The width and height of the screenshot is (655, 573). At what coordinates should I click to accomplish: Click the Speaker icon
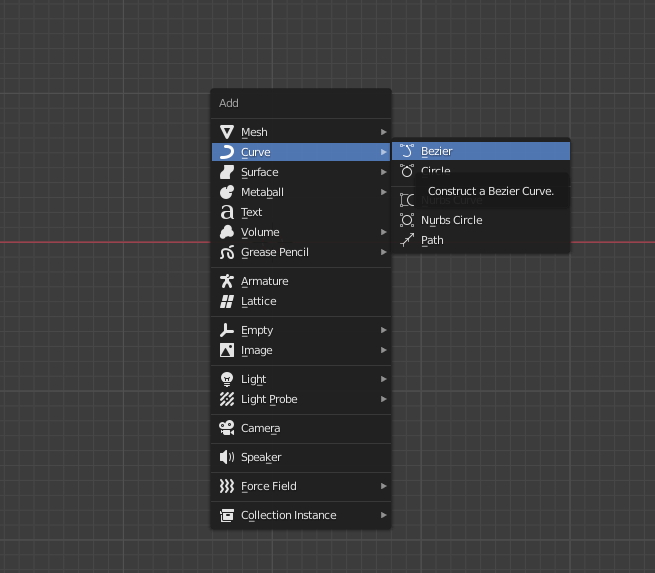pos(227,457)
